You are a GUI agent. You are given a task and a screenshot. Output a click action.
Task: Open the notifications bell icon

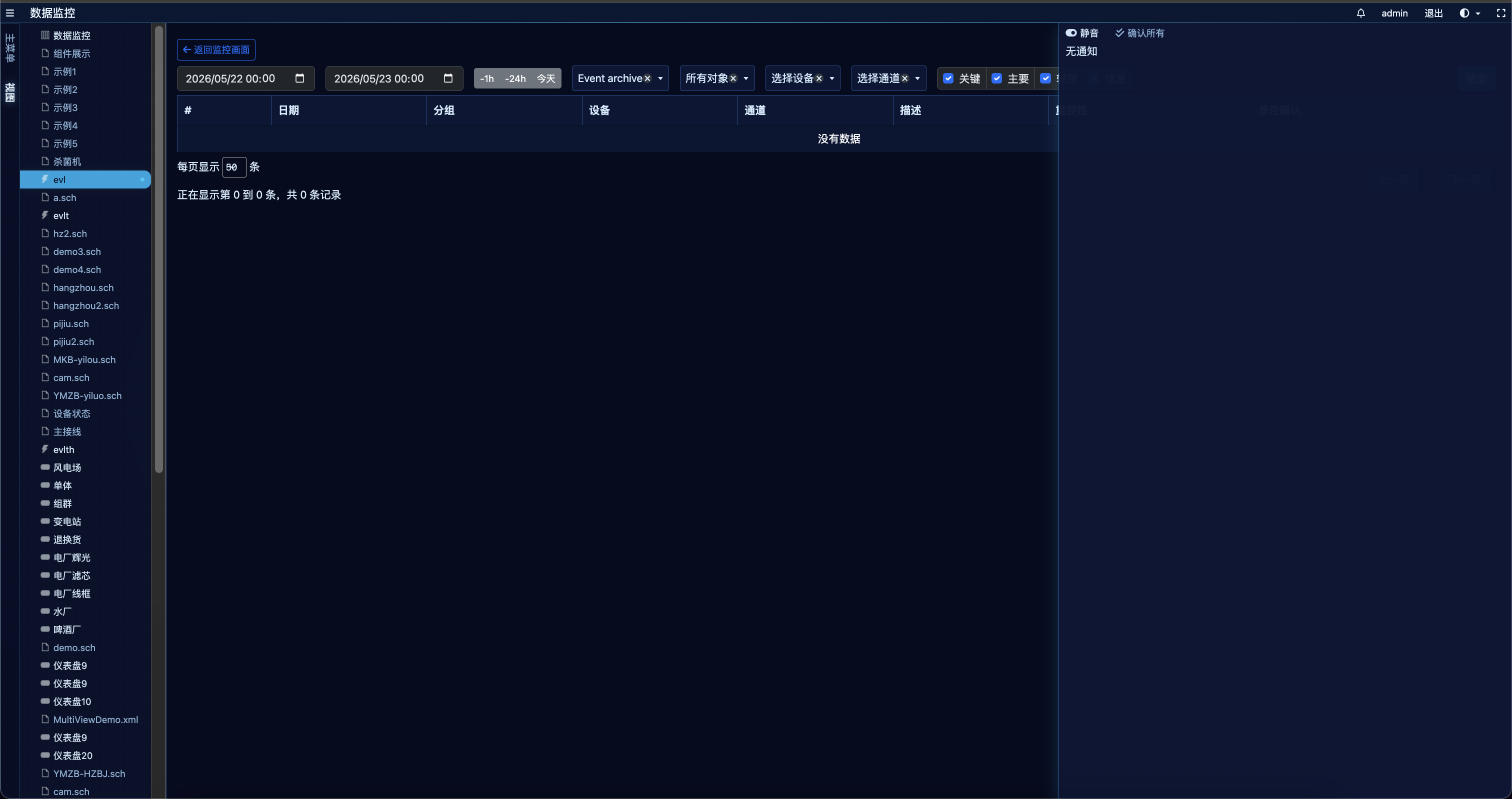tap(1360, 13)
